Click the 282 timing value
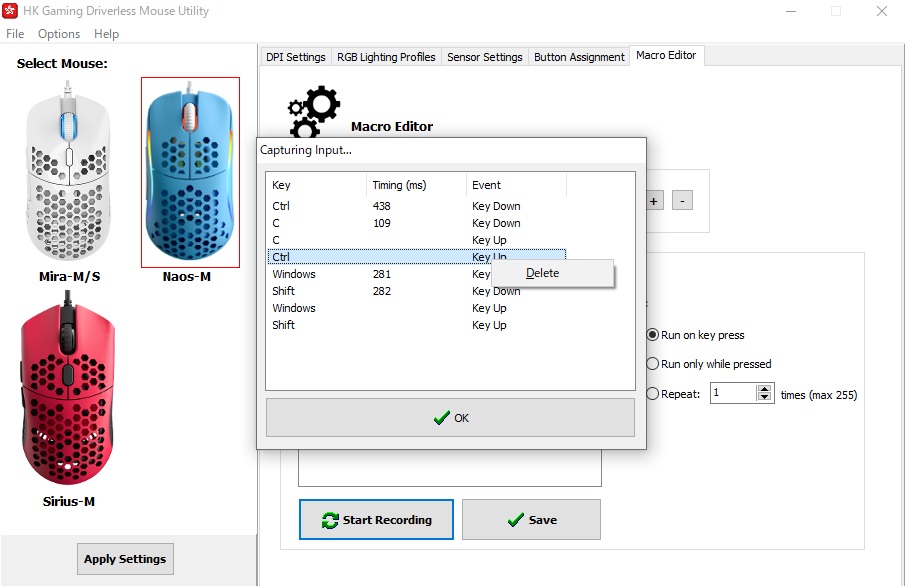This screenshot has width=905, height=586. coord(382,291)
